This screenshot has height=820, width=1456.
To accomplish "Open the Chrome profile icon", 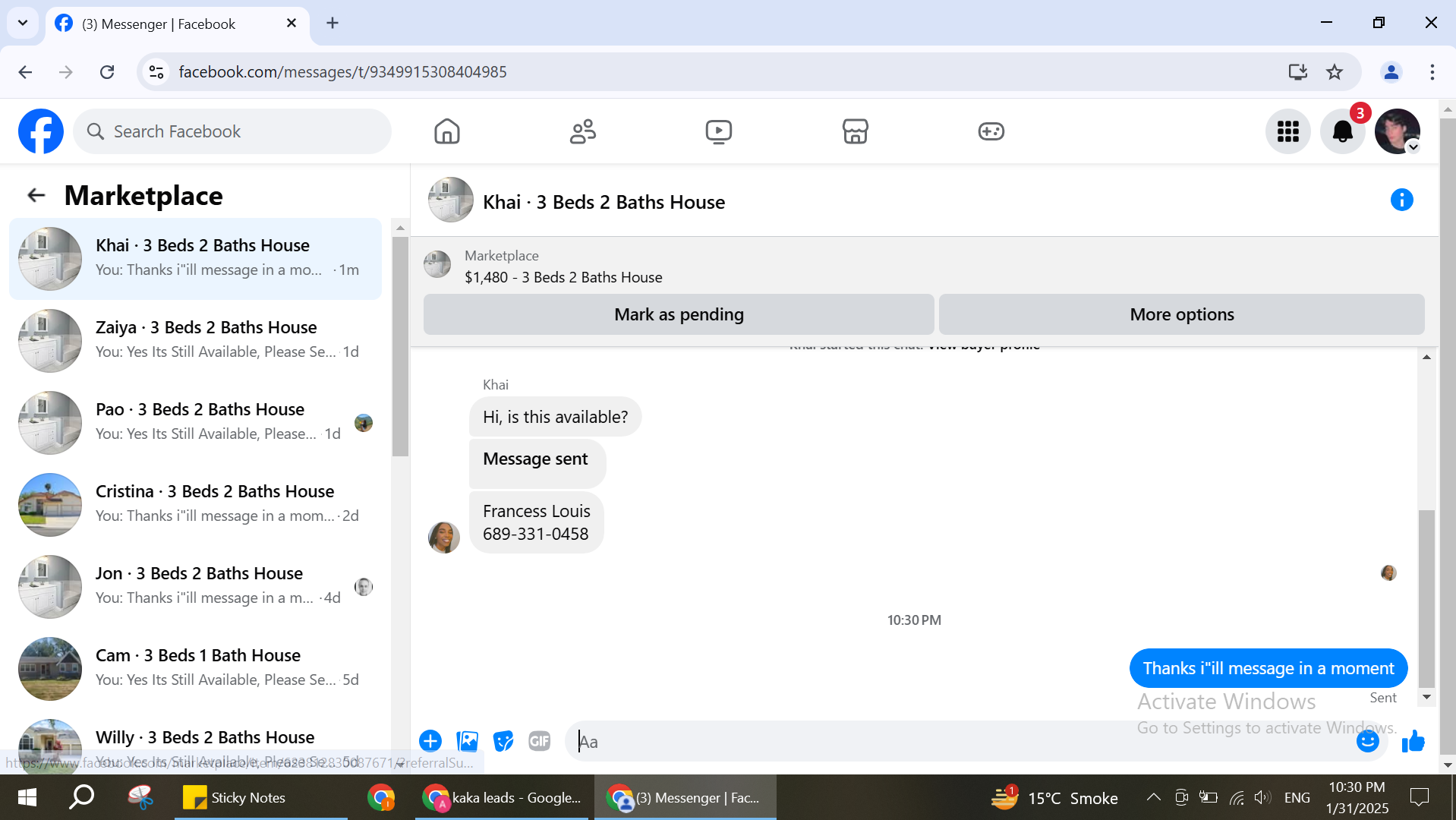I will click(x=1391, y=72).
